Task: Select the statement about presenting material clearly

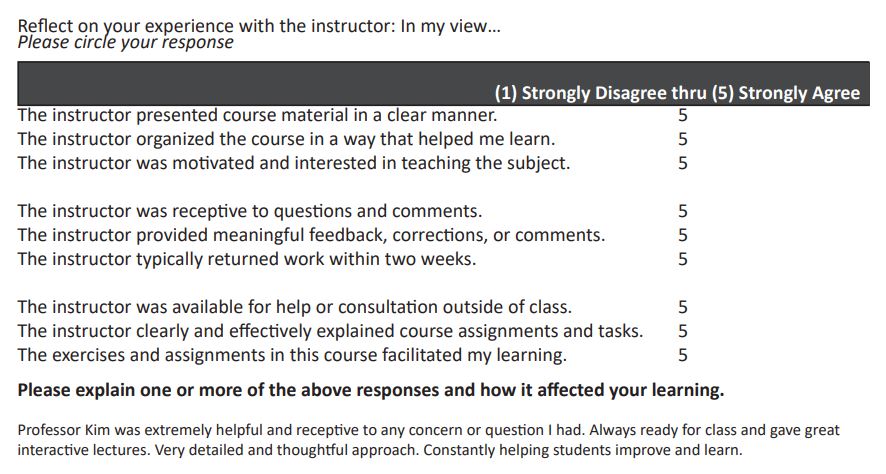Action: tap(258, 114)
